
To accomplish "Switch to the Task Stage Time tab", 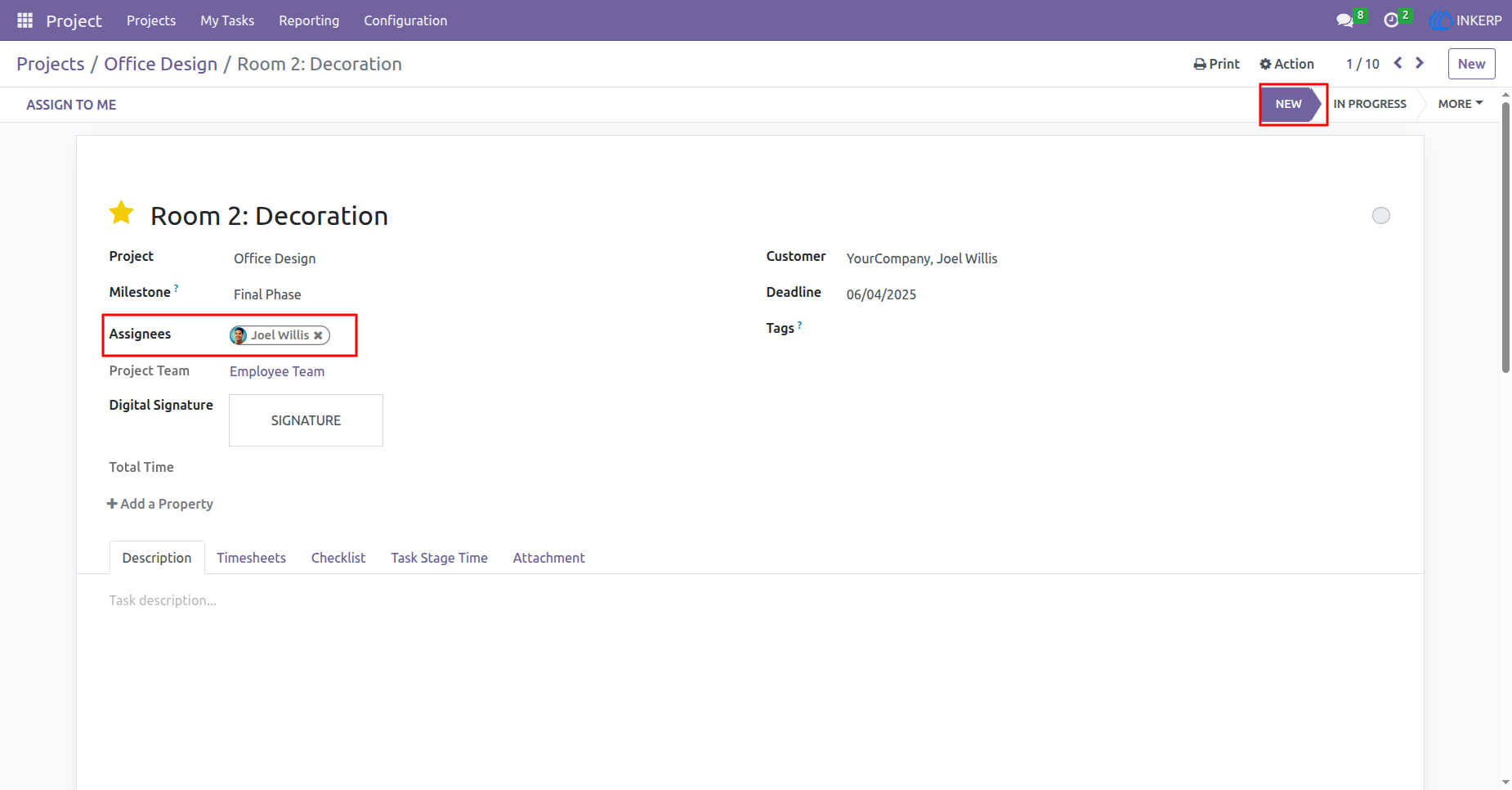I will pos(439,558).
